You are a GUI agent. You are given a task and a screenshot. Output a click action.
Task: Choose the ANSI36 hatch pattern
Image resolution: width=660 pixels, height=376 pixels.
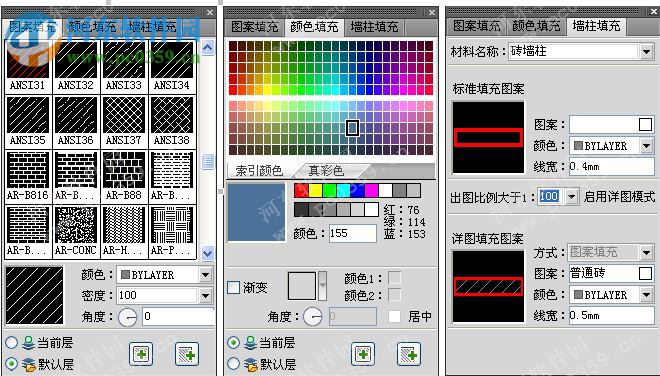(x=76, y=121)
